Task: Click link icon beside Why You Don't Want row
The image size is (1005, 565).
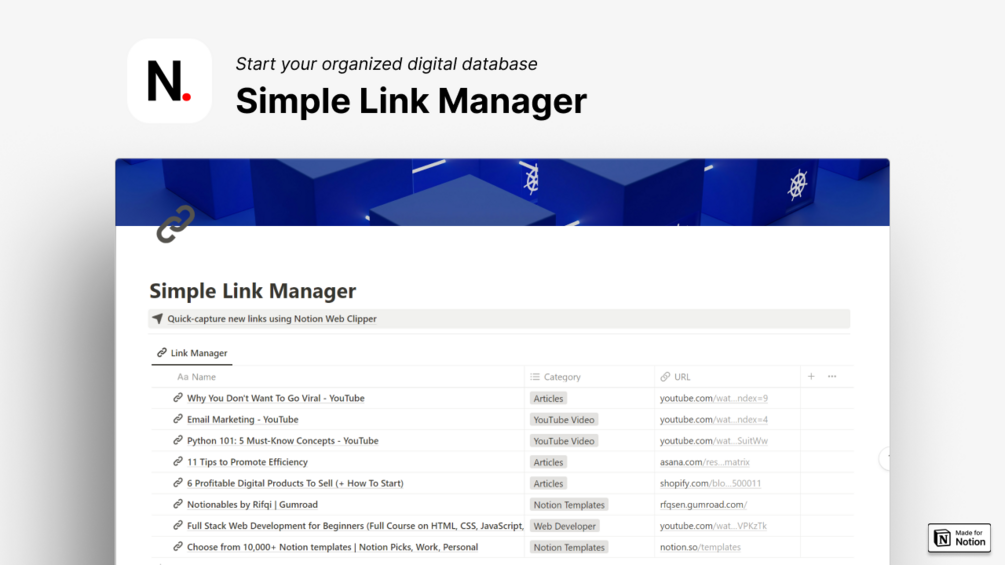Action: (178, 398)
